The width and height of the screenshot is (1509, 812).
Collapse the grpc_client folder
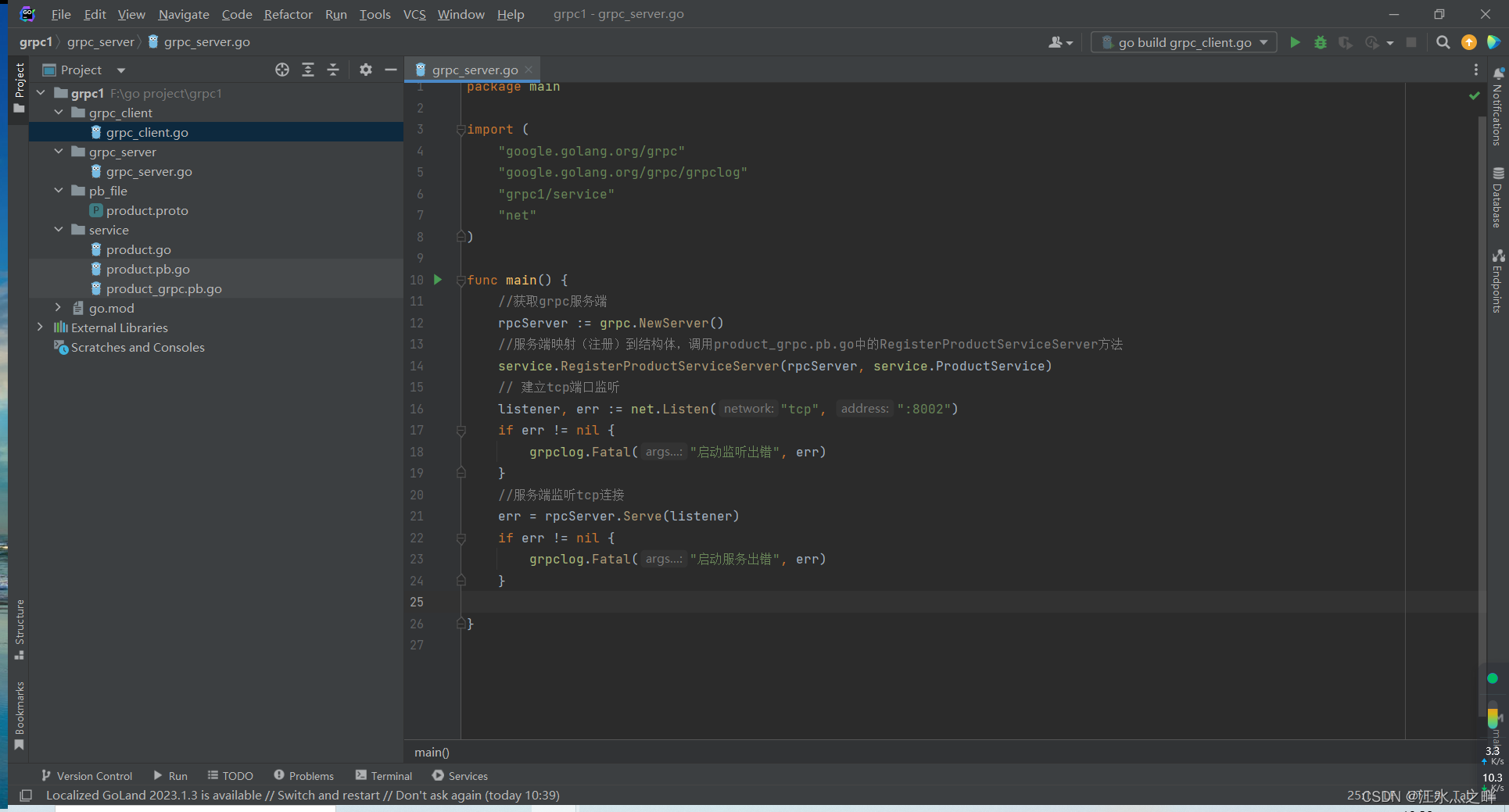click(x=59, y=113)
